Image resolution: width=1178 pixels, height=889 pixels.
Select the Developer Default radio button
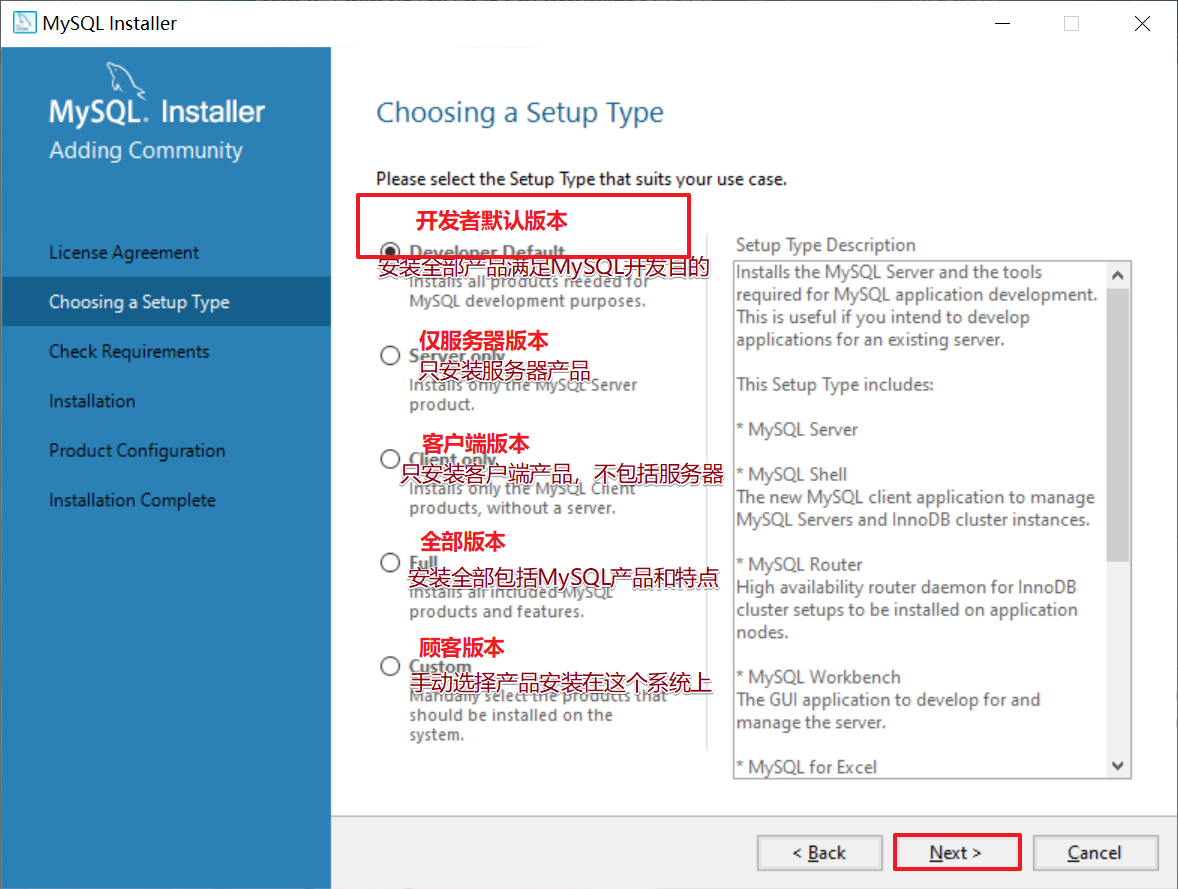[x=390, y=252]
